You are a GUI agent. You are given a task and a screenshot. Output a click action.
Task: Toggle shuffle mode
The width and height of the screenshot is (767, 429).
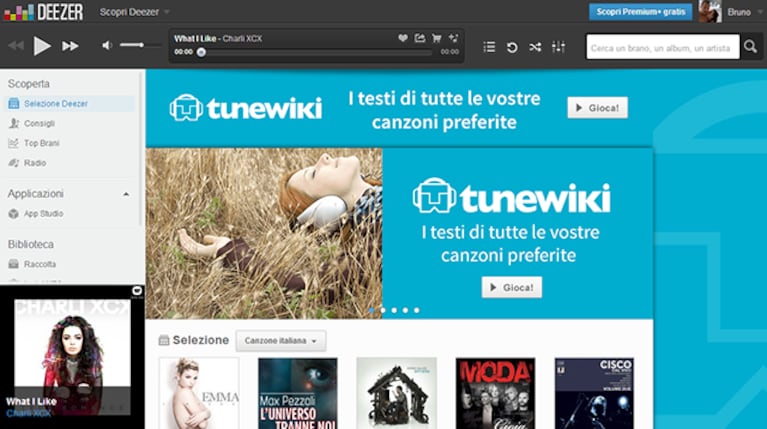click(x=535, y=47)
